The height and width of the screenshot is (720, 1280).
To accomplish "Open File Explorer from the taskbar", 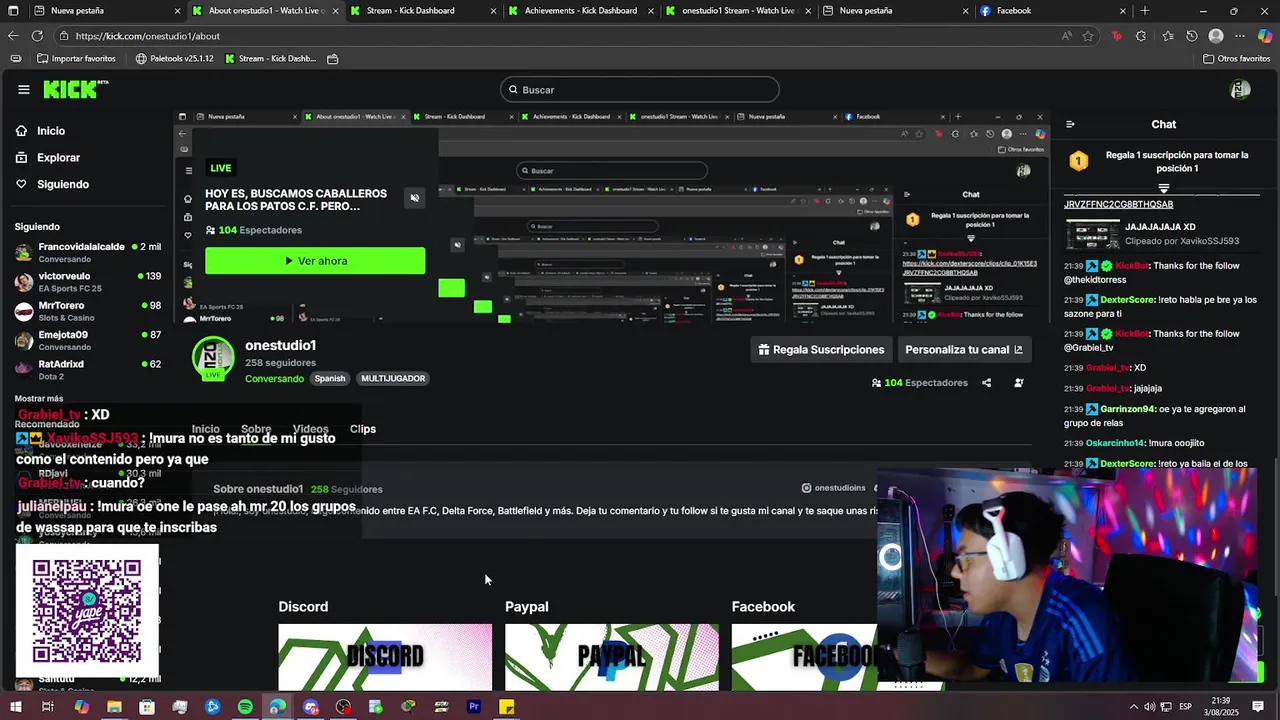I will [x=114, y=707].
